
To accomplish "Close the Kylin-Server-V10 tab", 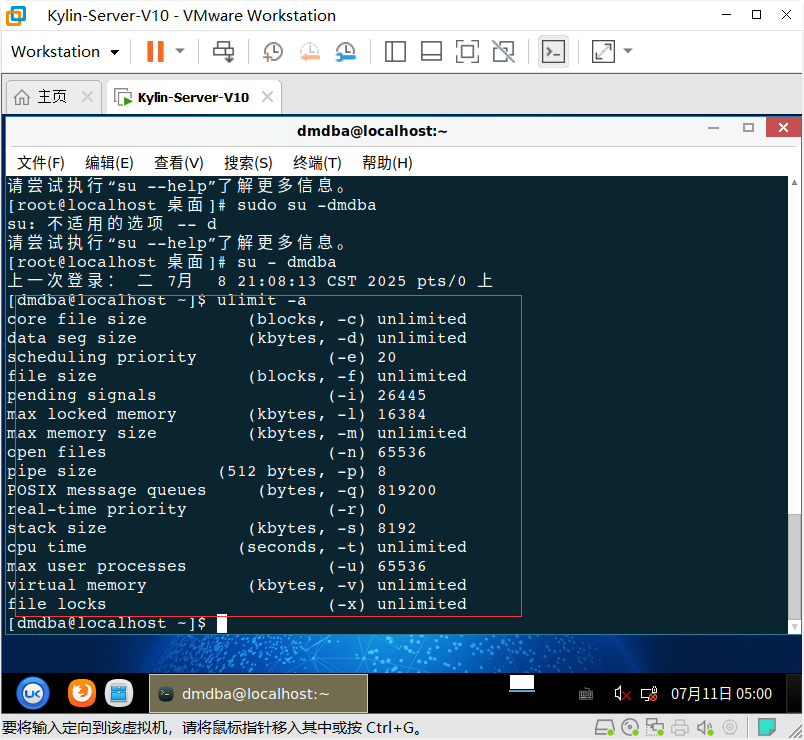I will (x=268, y=96).
